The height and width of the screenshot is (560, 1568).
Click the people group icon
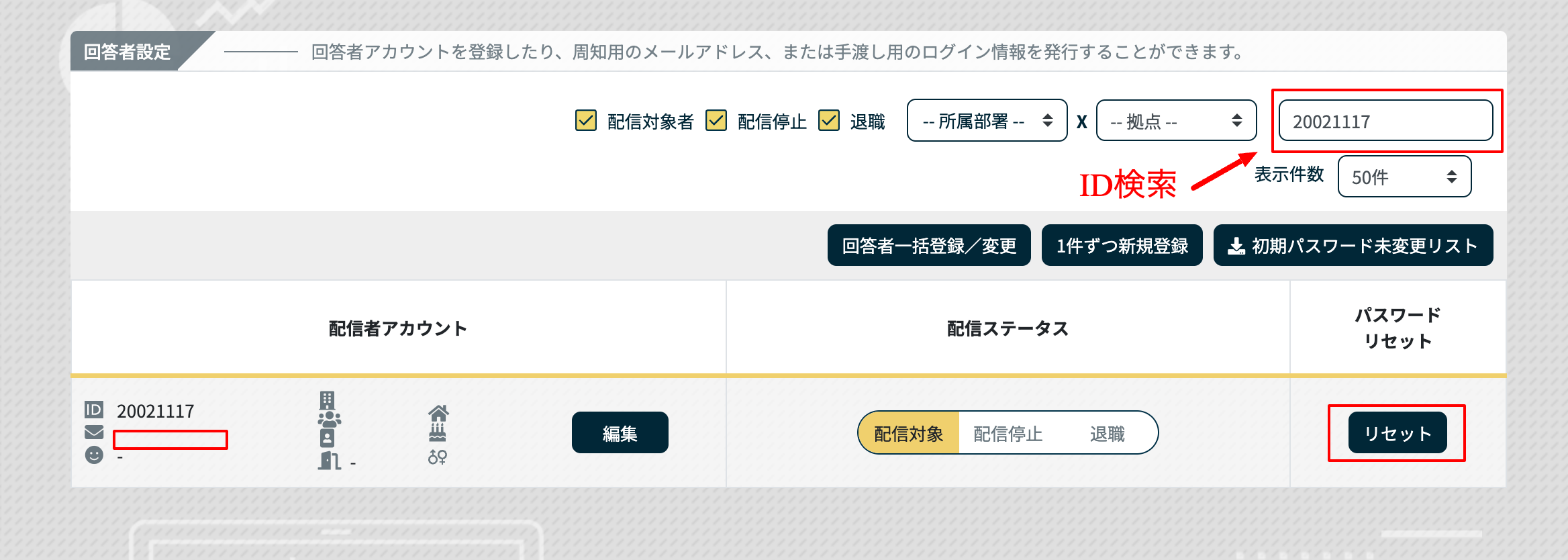(329, 420)
